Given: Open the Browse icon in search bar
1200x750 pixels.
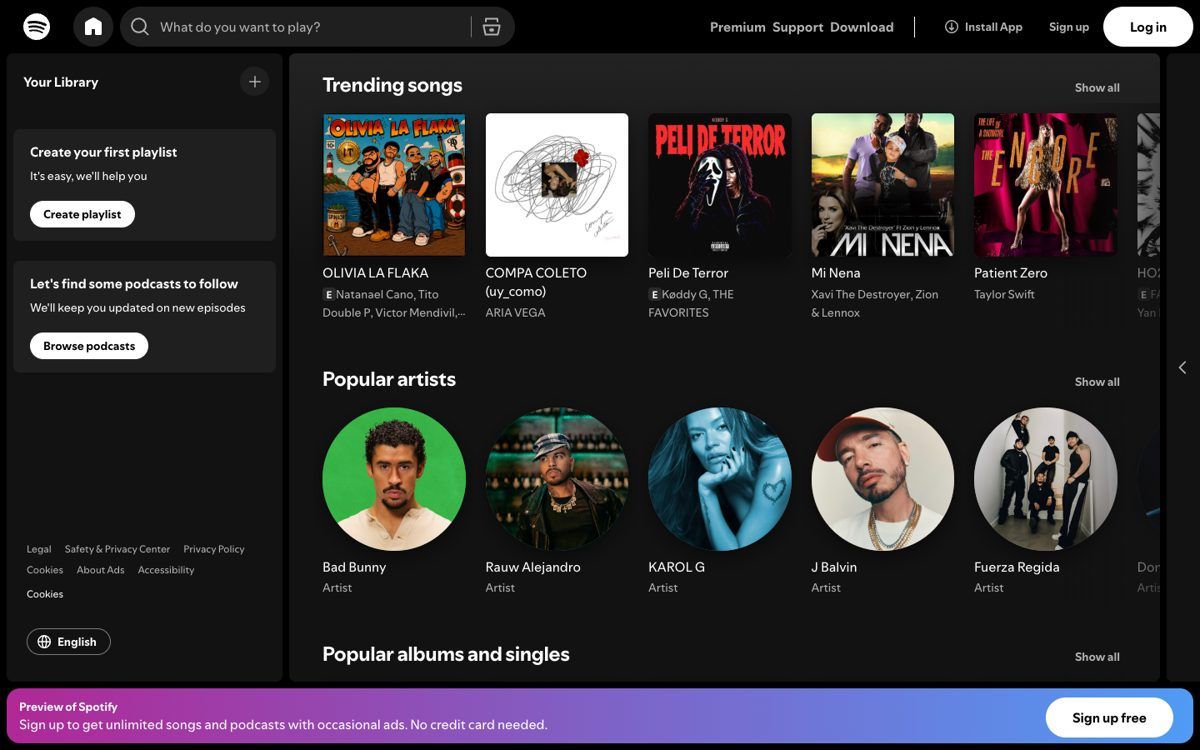Looking at the screenshot, I should tap(491, 27).
